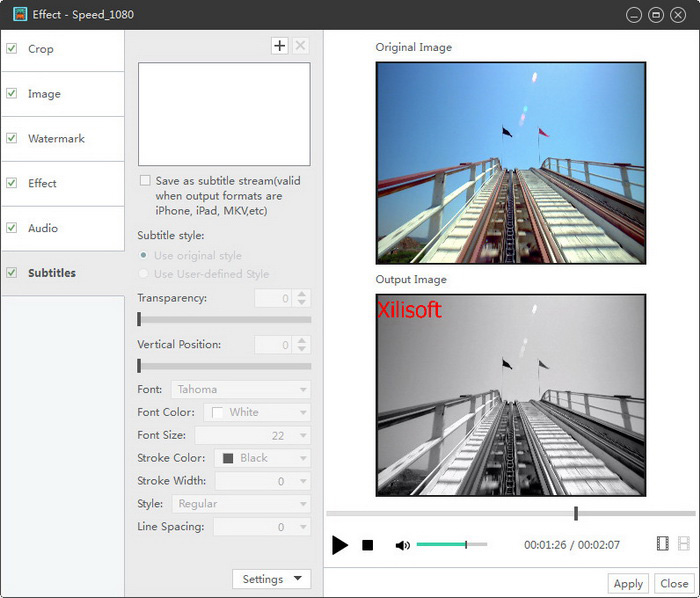Click the Apply button
Image resolution: width=700 pixels, height=598 pixels.
(x=628, y=584)
